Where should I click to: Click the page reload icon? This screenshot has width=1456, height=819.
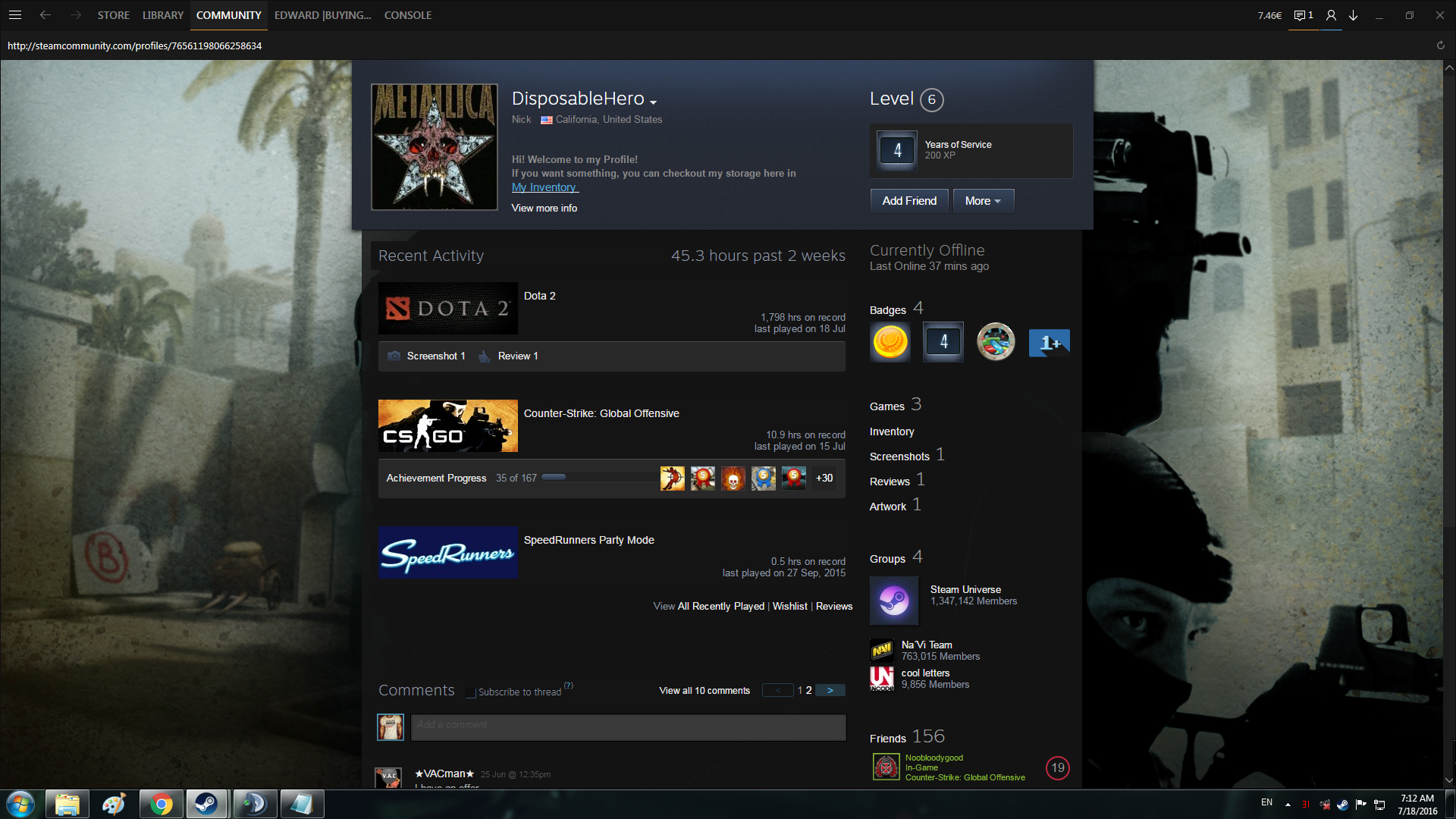click(x=1440, y=45)
